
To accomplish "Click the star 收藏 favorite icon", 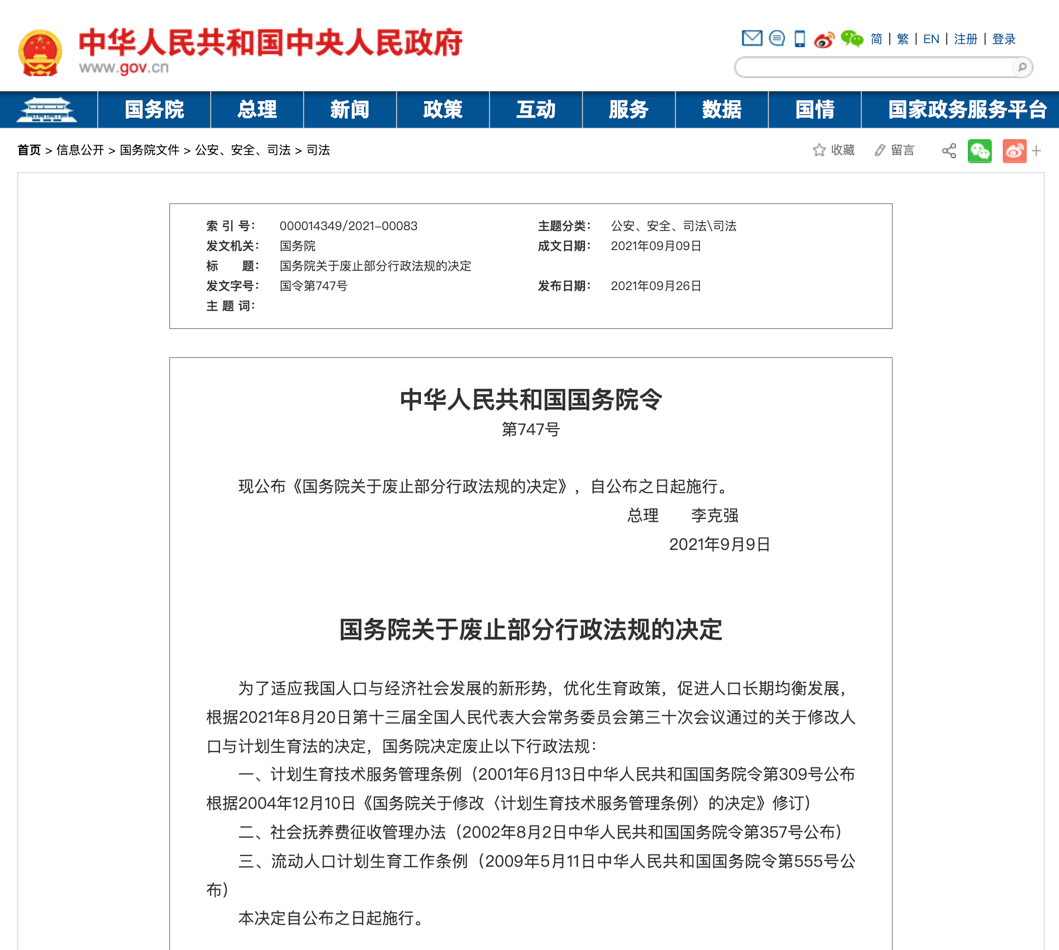I will click(819, 150).
